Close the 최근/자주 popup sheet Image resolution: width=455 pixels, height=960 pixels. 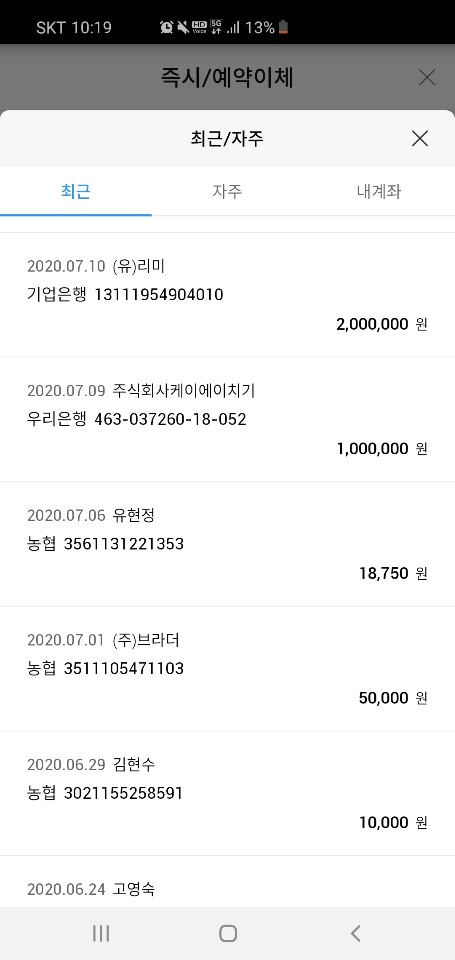419,138
